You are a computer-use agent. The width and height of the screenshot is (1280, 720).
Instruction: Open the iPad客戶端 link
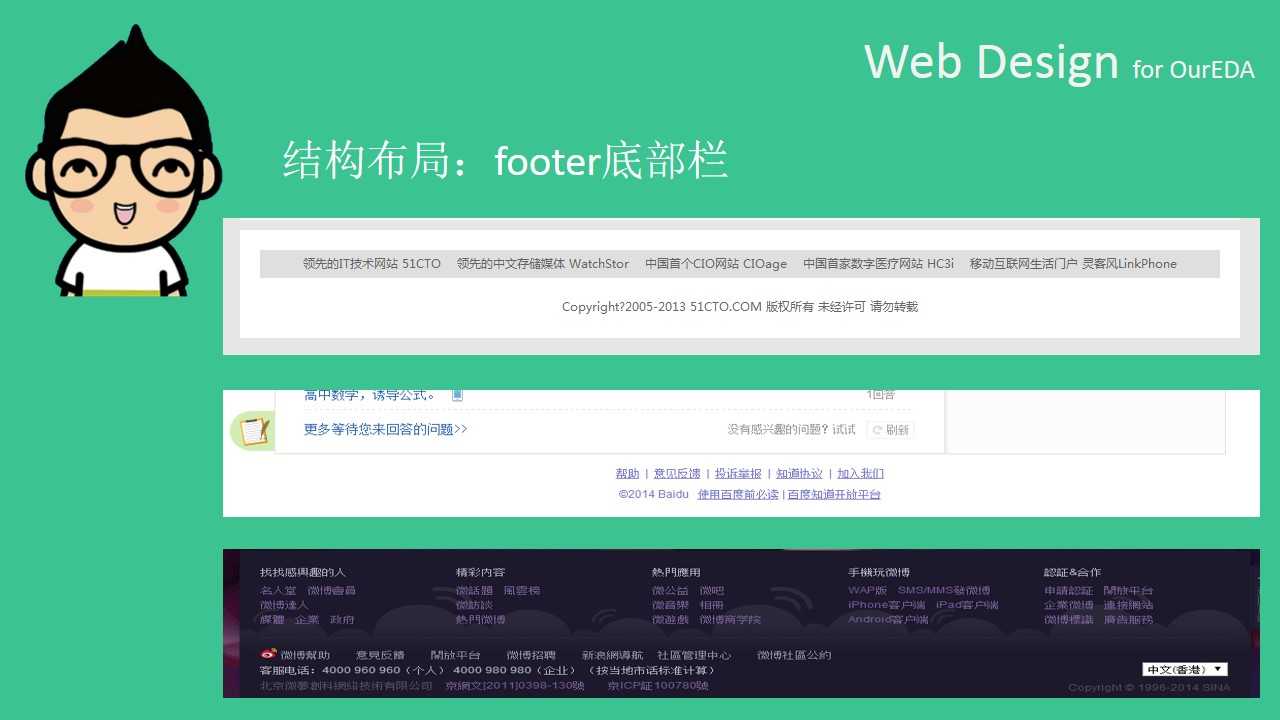point(966,605)
